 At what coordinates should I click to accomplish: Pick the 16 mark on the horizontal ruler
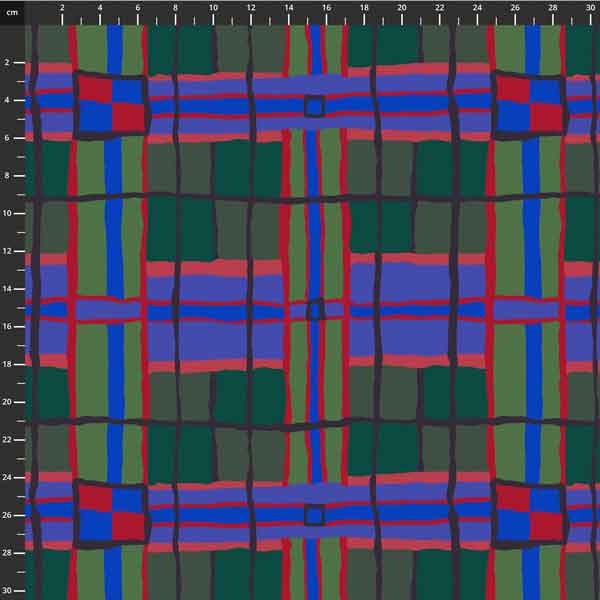click(326, 8)
